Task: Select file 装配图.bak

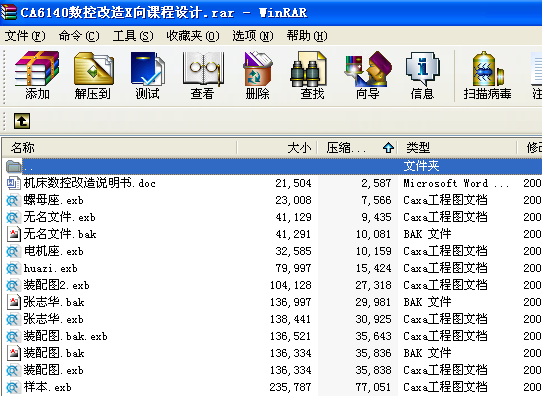Action: pyautogui.click(x=54, y=353)
